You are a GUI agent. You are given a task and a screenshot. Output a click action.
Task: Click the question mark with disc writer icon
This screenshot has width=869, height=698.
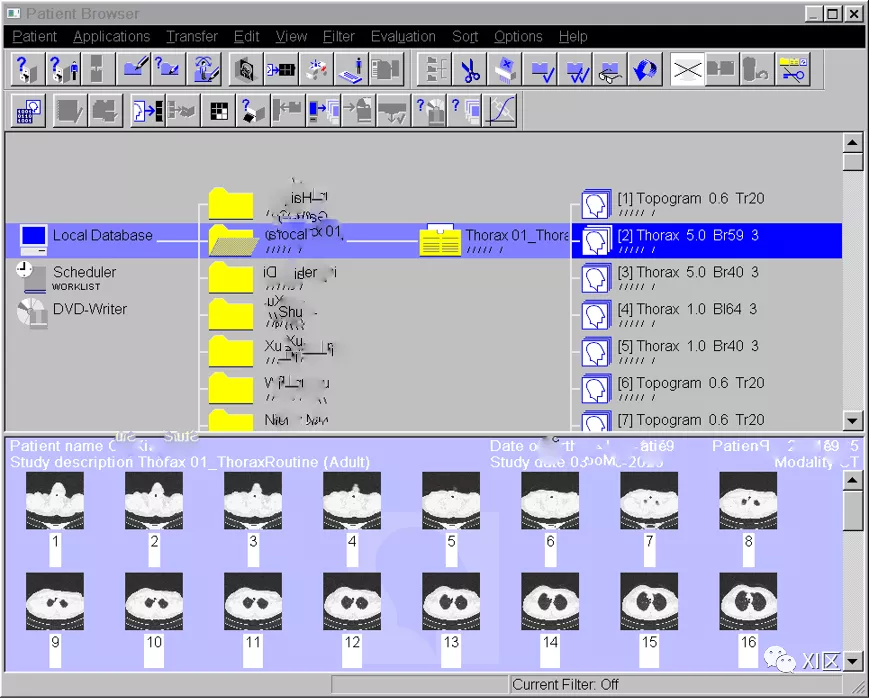[429, 110]
